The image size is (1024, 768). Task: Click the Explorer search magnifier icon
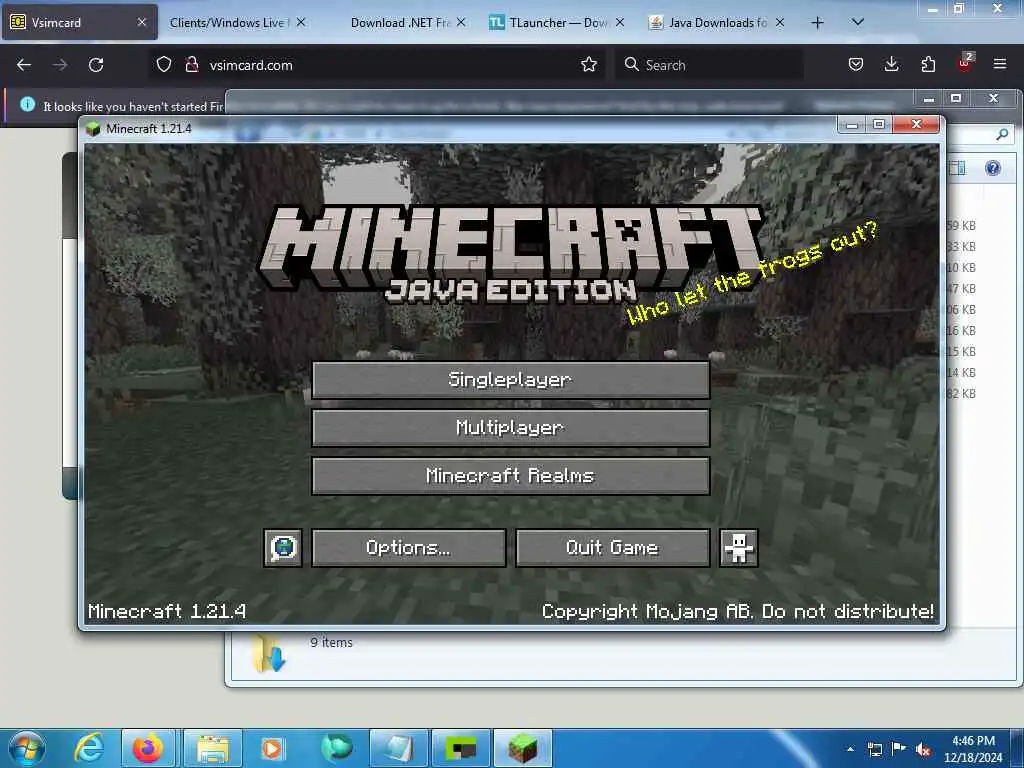[x=1002, y=134]
